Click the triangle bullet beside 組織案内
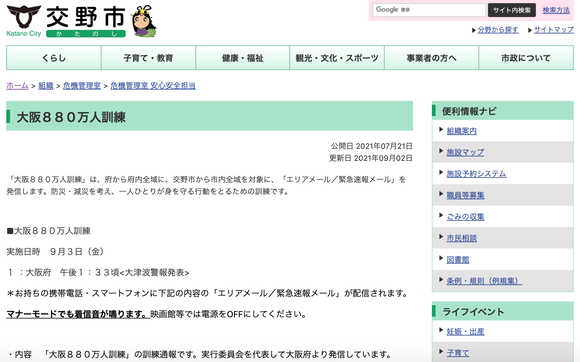Viewport: 580px width, 362px height. 441,129
